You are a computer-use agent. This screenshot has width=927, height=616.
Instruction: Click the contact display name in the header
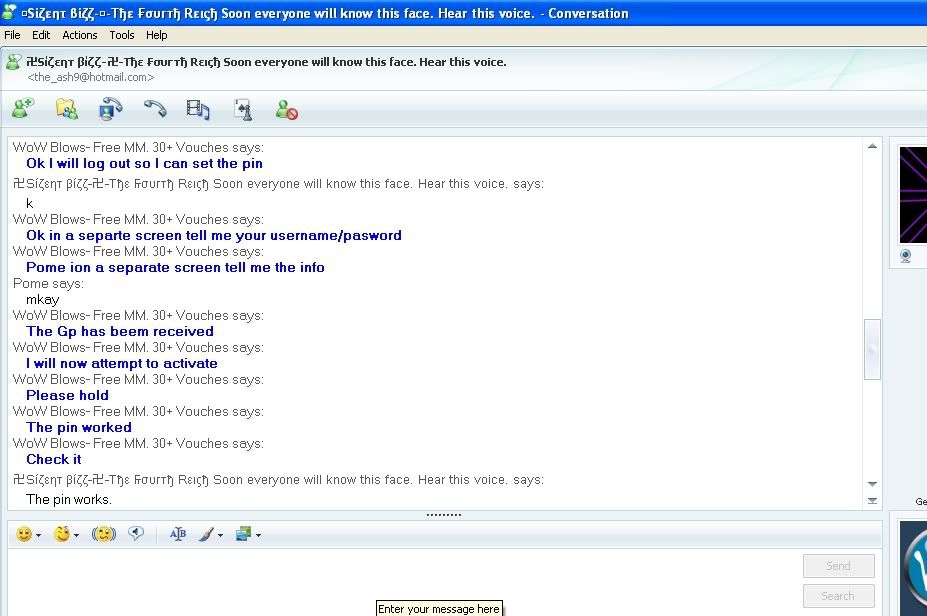tap(266, 62)
